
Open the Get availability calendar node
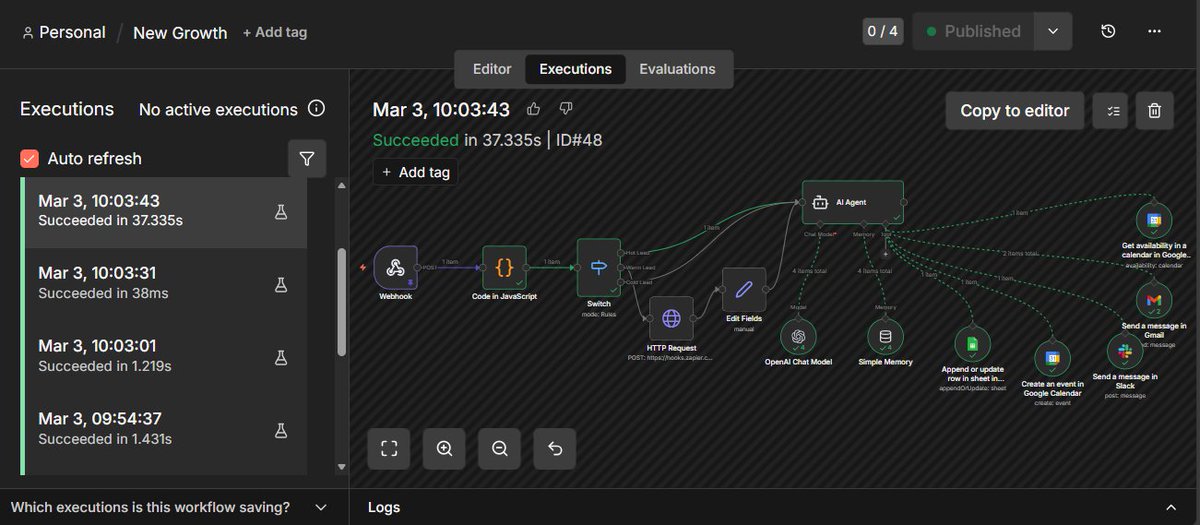(x=1154, y=220)
